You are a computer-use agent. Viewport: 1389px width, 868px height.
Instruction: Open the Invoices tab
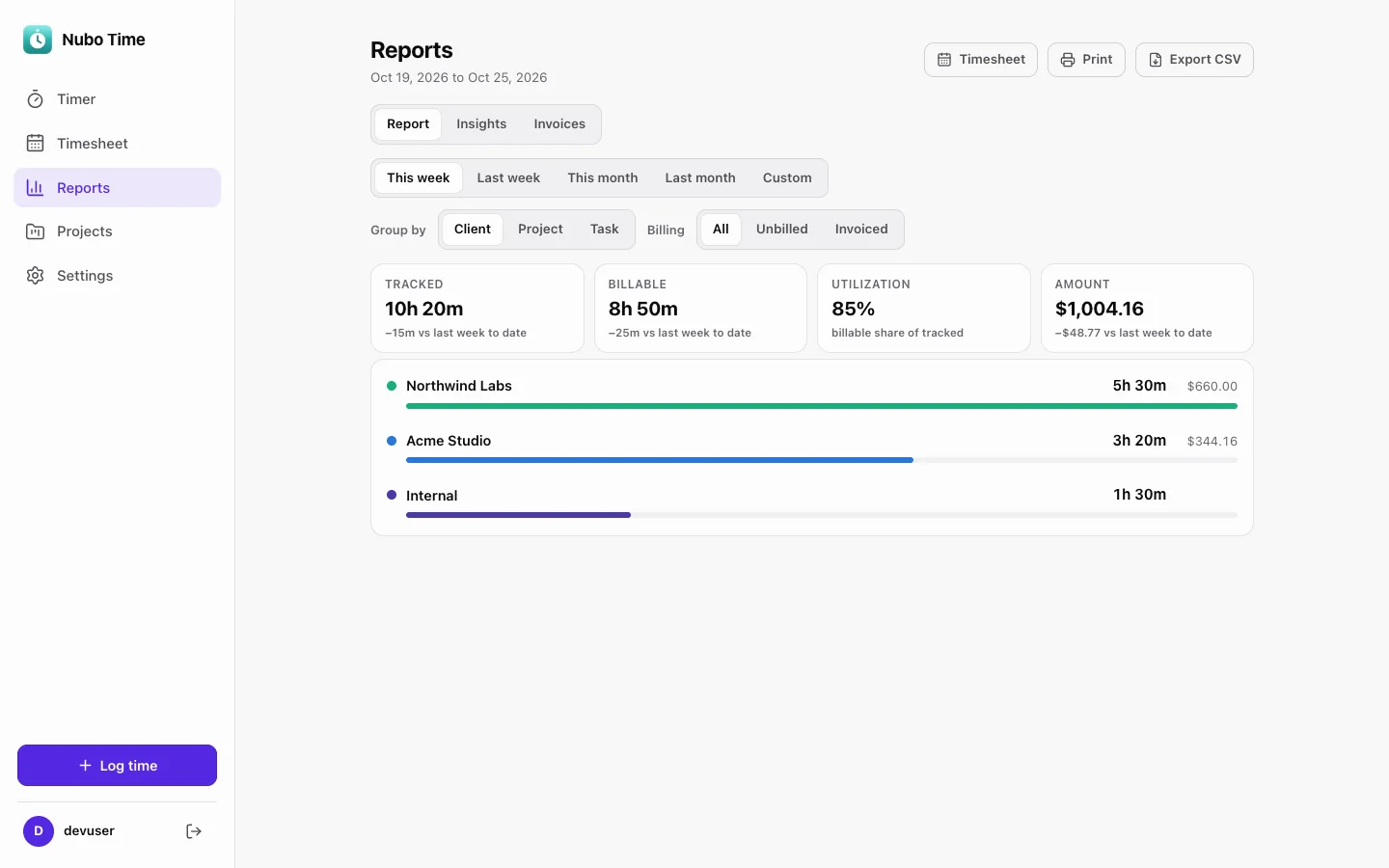(559, 124)
